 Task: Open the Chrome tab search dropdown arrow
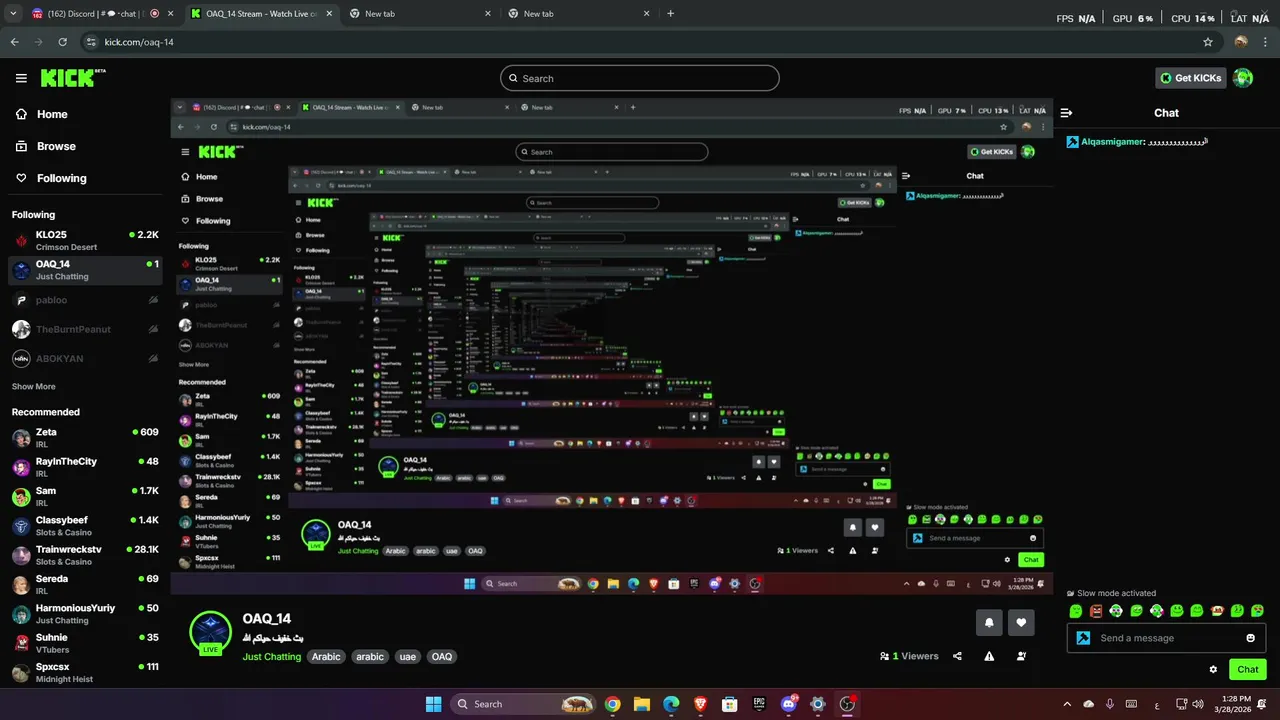click(x=13, y=14)
